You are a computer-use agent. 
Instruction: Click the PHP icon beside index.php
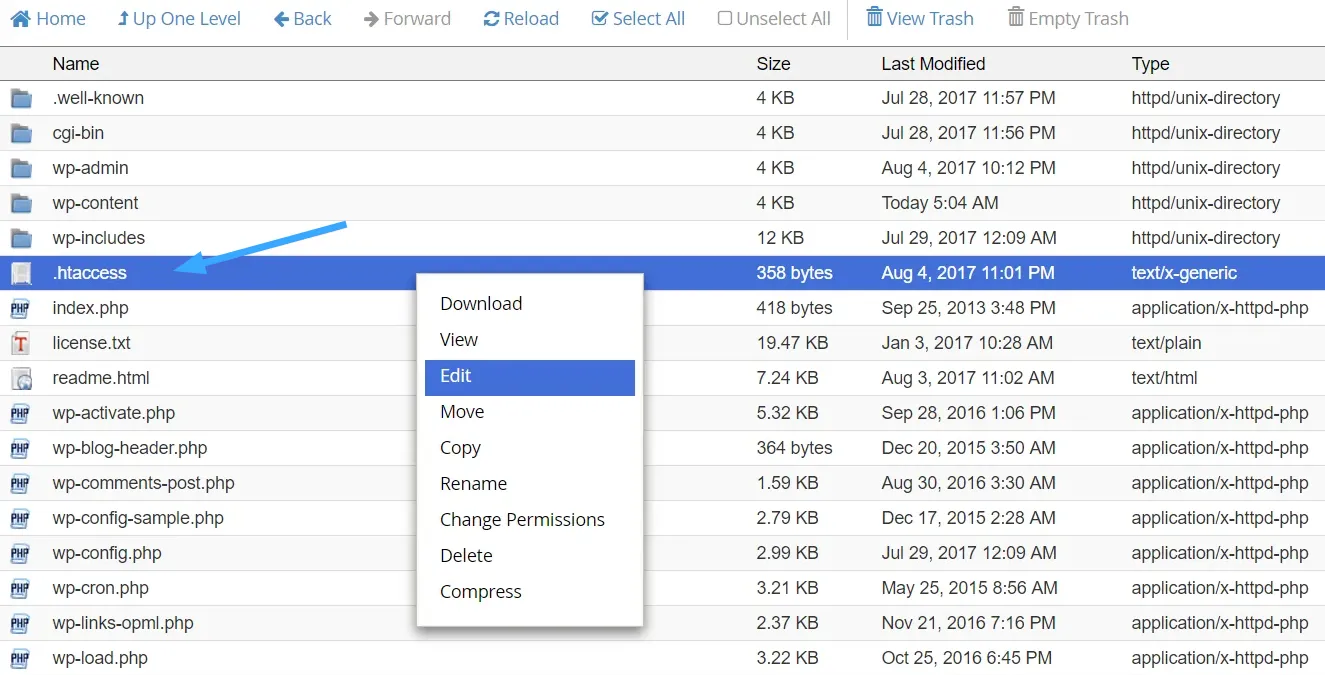coord(22,308)
